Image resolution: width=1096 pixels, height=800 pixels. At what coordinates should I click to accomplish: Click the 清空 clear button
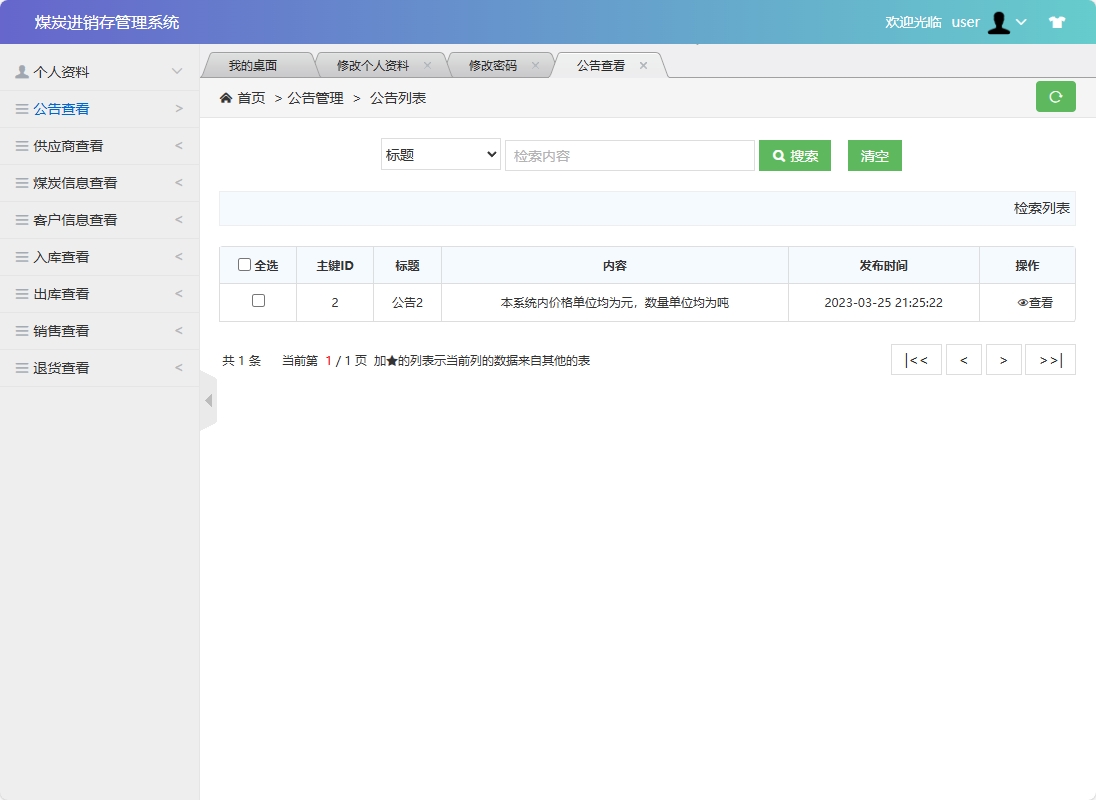tap(874, 155)
